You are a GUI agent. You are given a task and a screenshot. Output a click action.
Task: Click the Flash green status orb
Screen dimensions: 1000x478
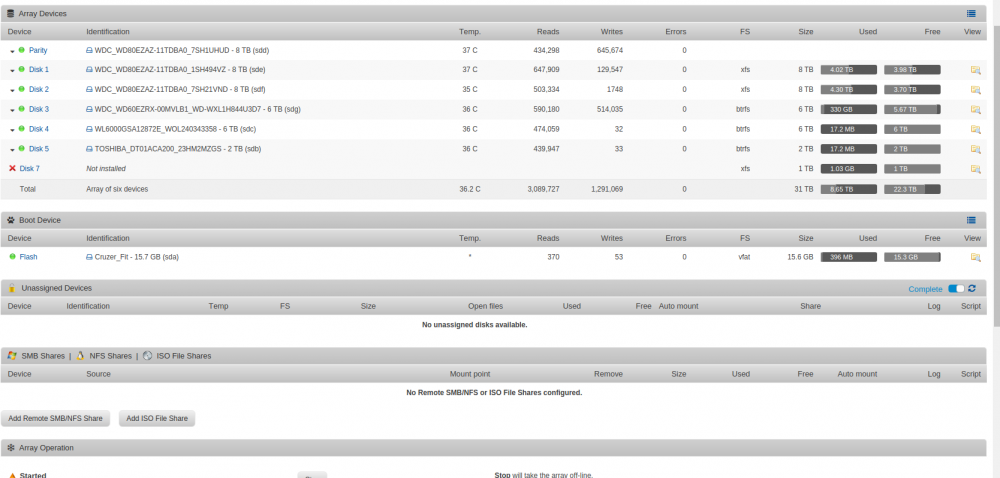coord(12,257)
